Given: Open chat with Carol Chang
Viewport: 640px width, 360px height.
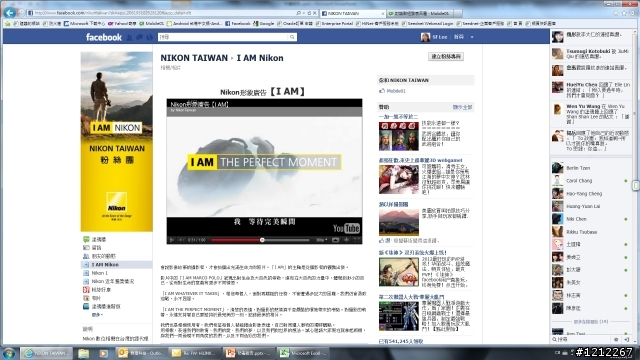Looking at the screenshot, I should point(590,180).
